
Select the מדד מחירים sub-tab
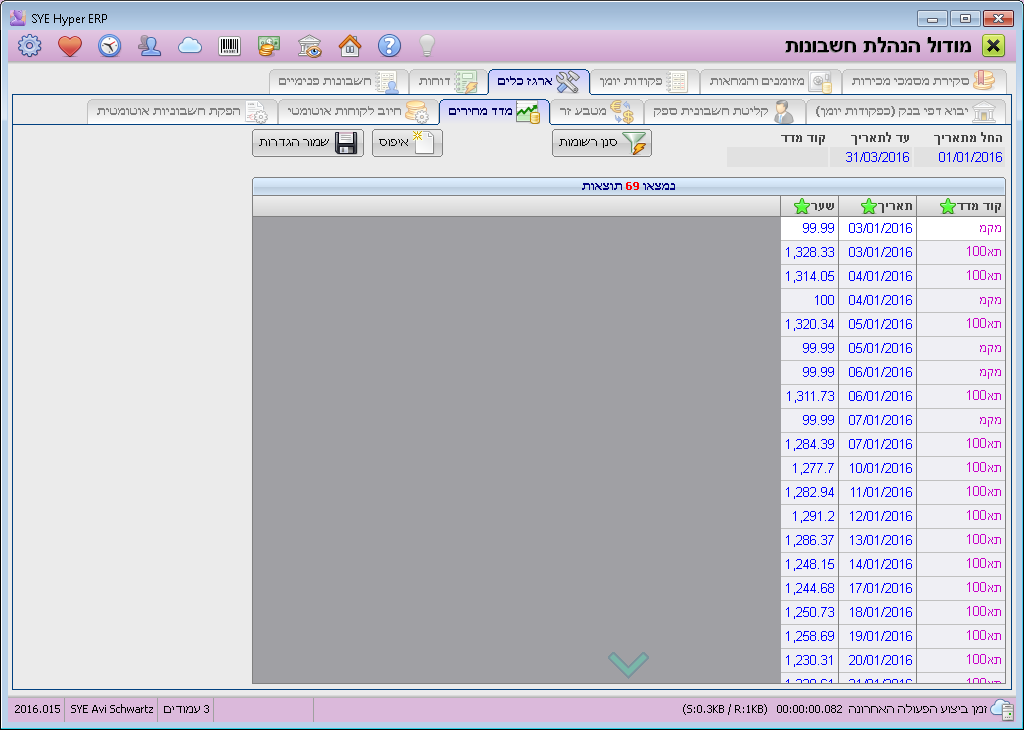(x=494, y=112)
